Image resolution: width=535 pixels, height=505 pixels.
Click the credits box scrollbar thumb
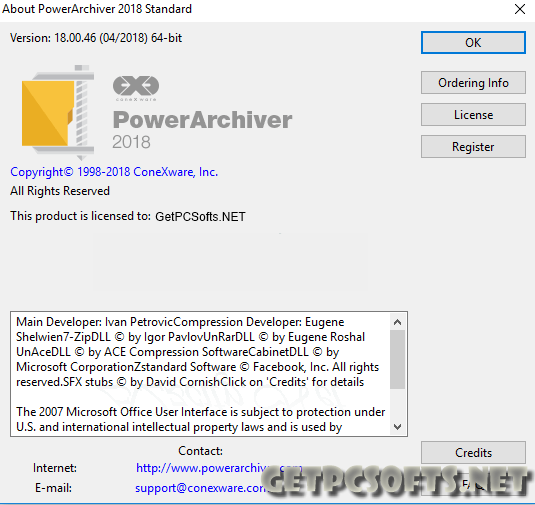tap(397, 359)
